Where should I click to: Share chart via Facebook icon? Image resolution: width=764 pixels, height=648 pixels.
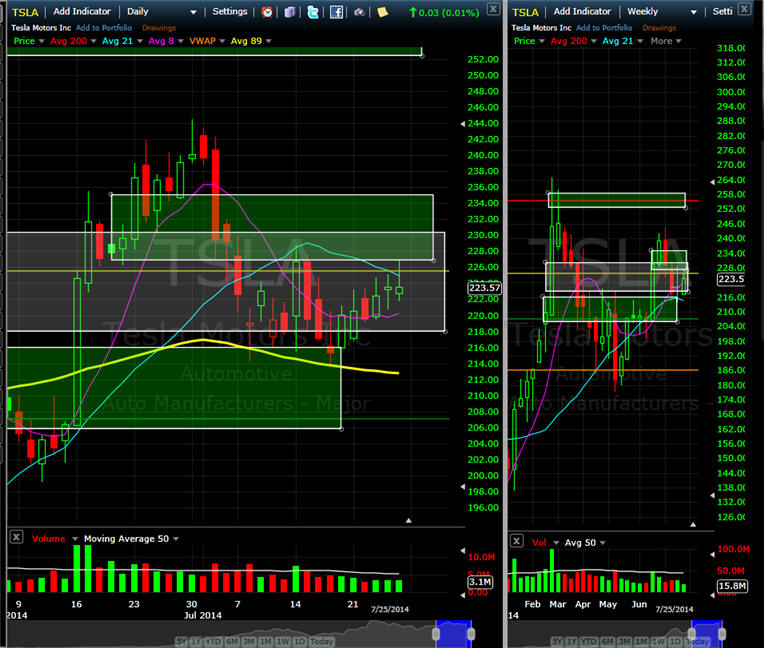pyautogui.click(x=336, y=12)
